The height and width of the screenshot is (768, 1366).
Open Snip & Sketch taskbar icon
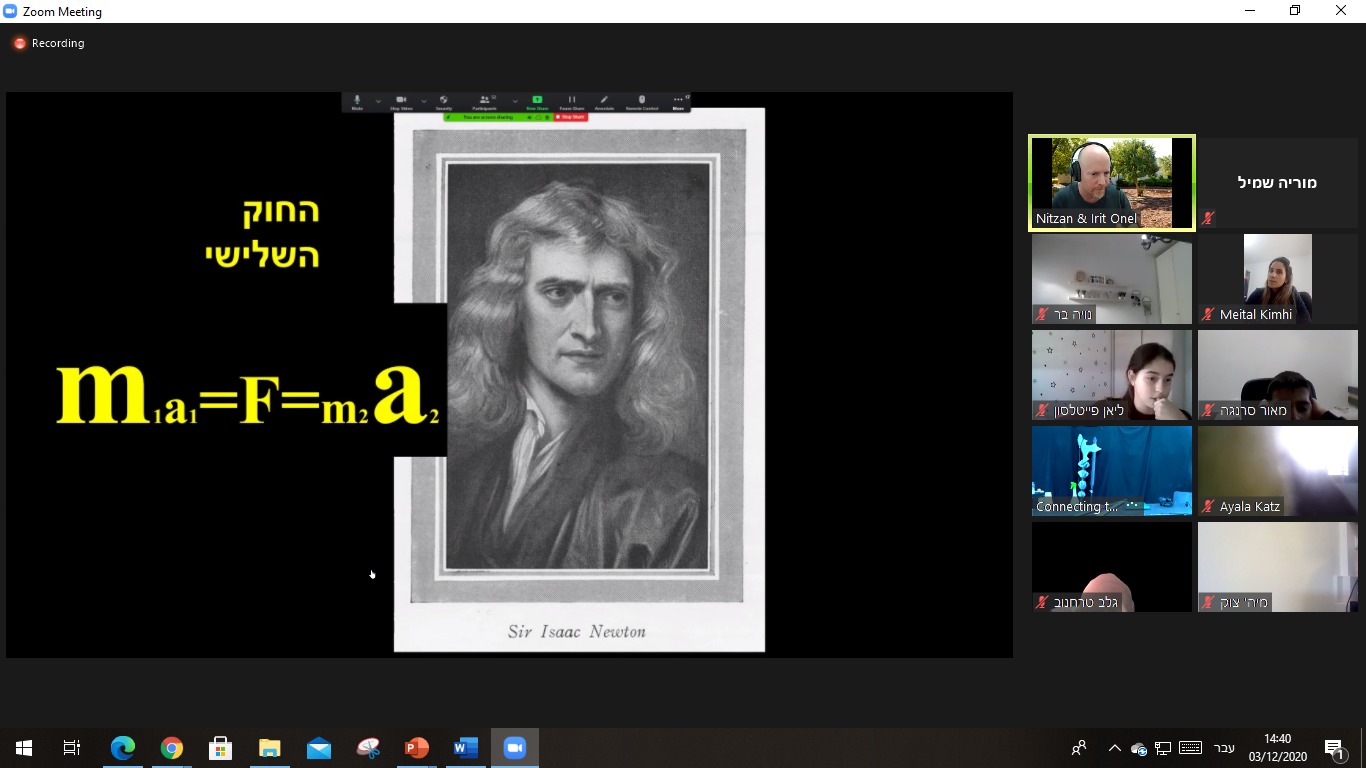(x=368, y=748)
